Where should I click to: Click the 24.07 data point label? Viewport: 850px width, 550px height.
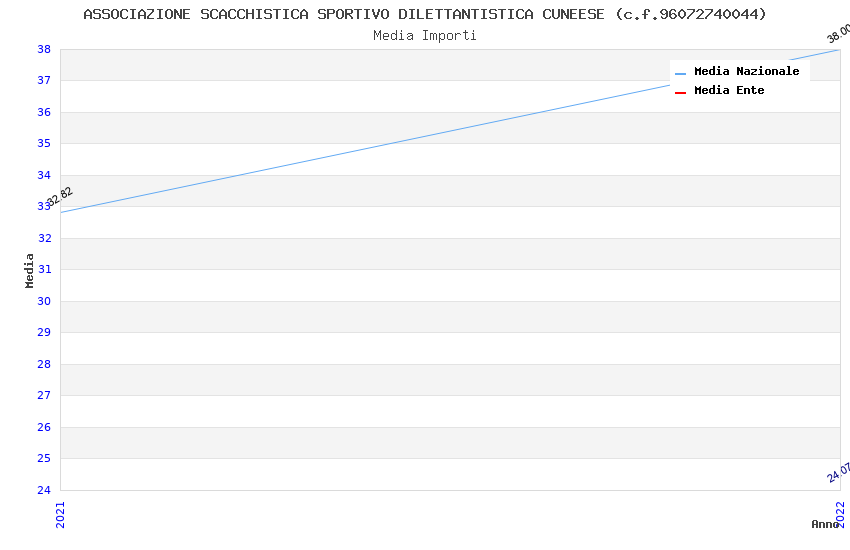tap(838, 472)
